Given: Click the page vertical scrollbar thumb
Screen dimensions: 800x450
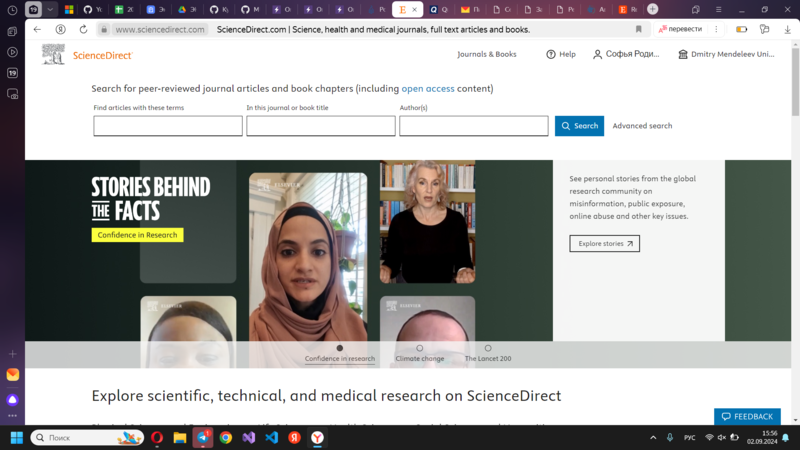Looking at the screenshot, I should click(795, 82).
